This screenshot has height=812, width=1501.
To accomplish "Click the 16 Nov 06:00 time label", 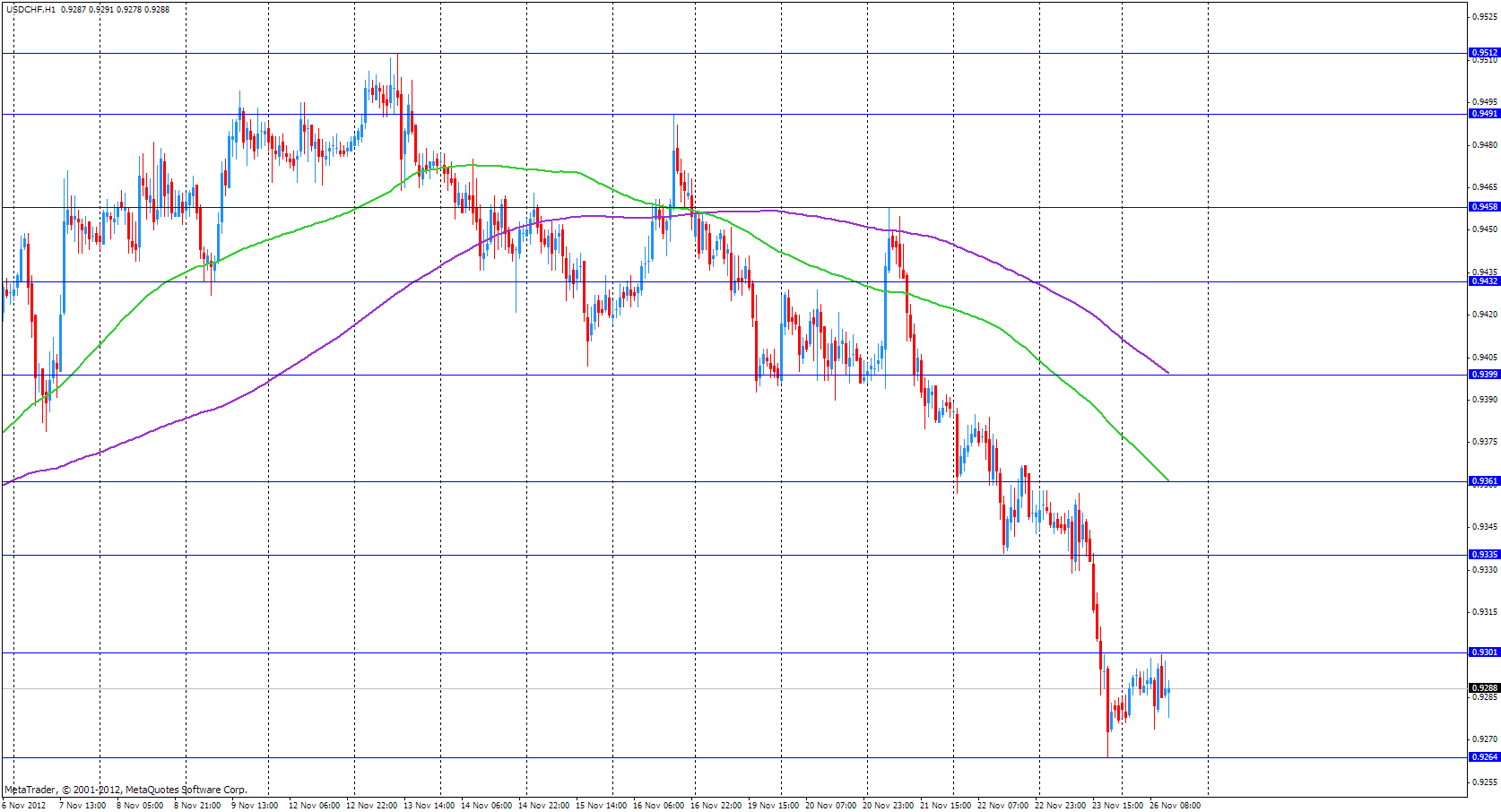I will [x=659, y=806].
